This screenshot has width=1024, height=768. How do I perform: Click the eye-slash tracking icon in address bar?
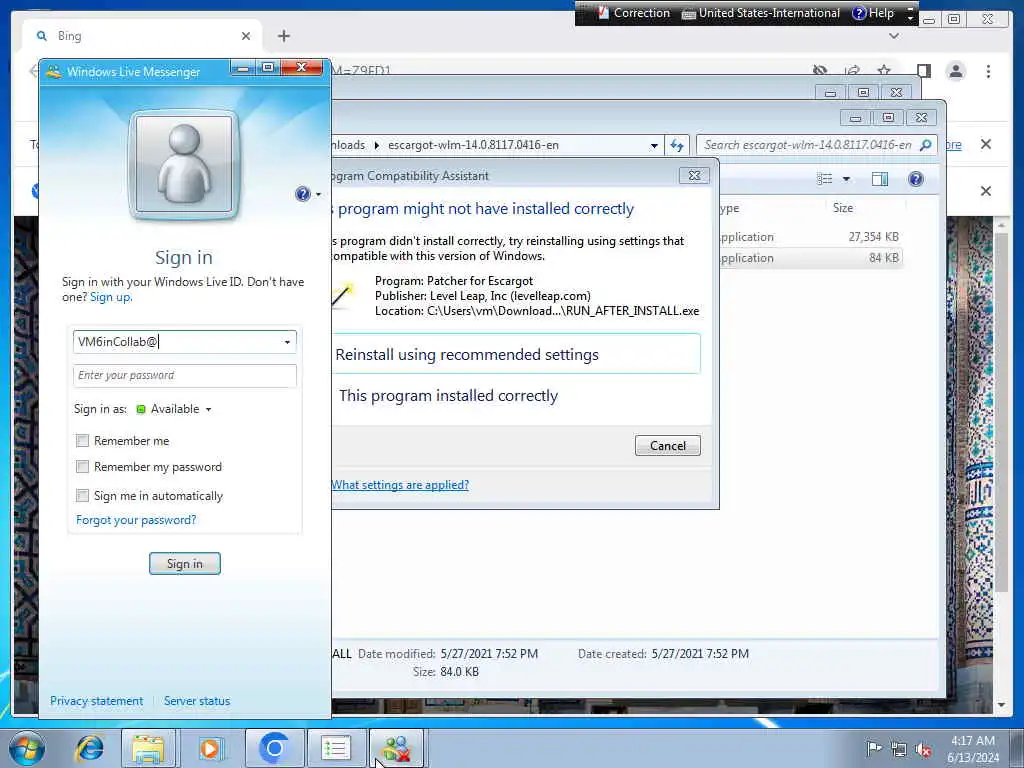coord(820,71)
